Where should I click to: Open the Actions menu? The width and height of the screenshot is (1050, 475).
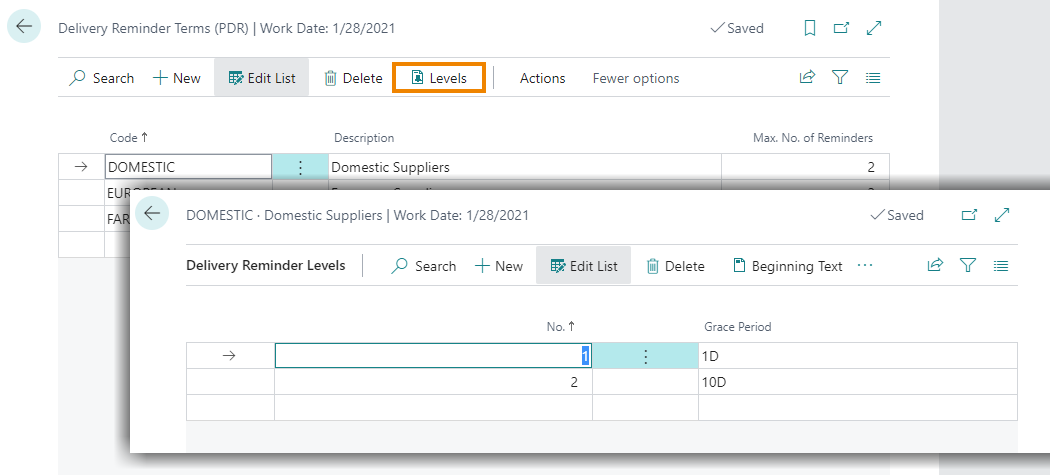[x=542, y=78]
